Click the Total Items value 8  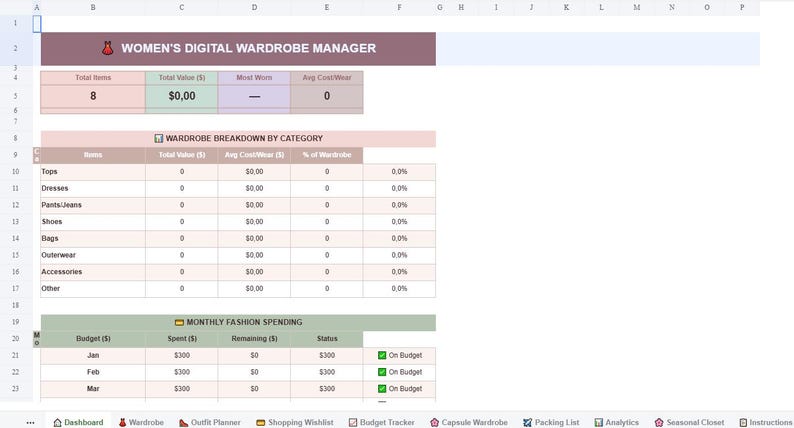tap(93, 96)
